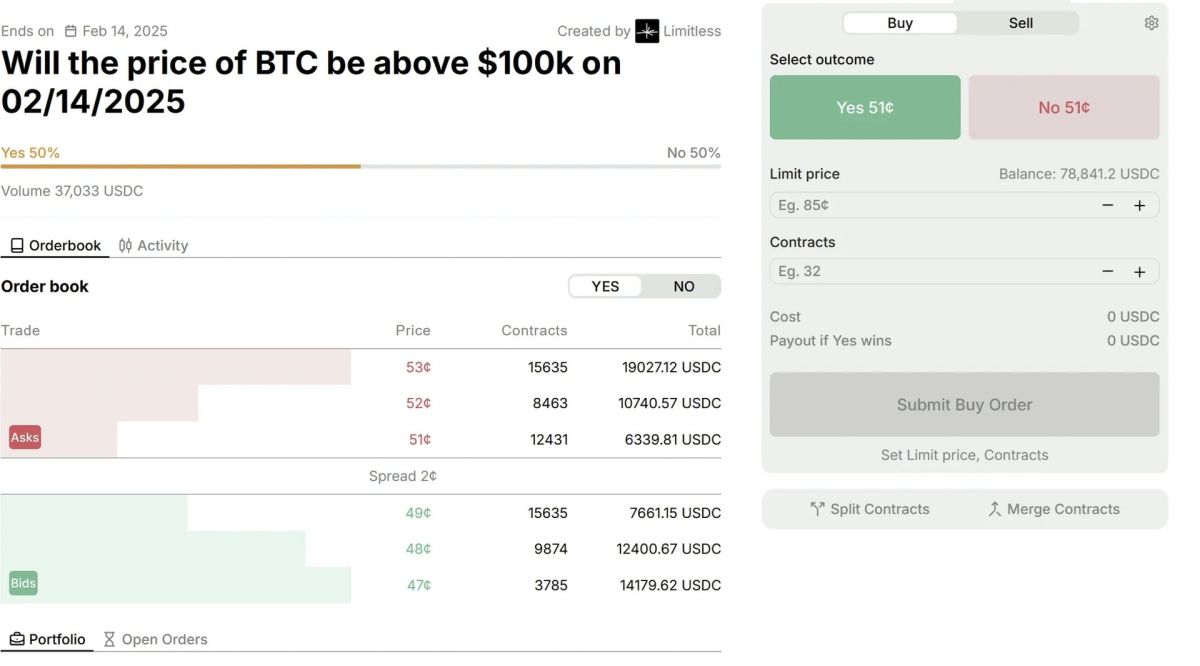1200x666 pixels.
Task: Switch the order panel to Buy
Action: 900,23
